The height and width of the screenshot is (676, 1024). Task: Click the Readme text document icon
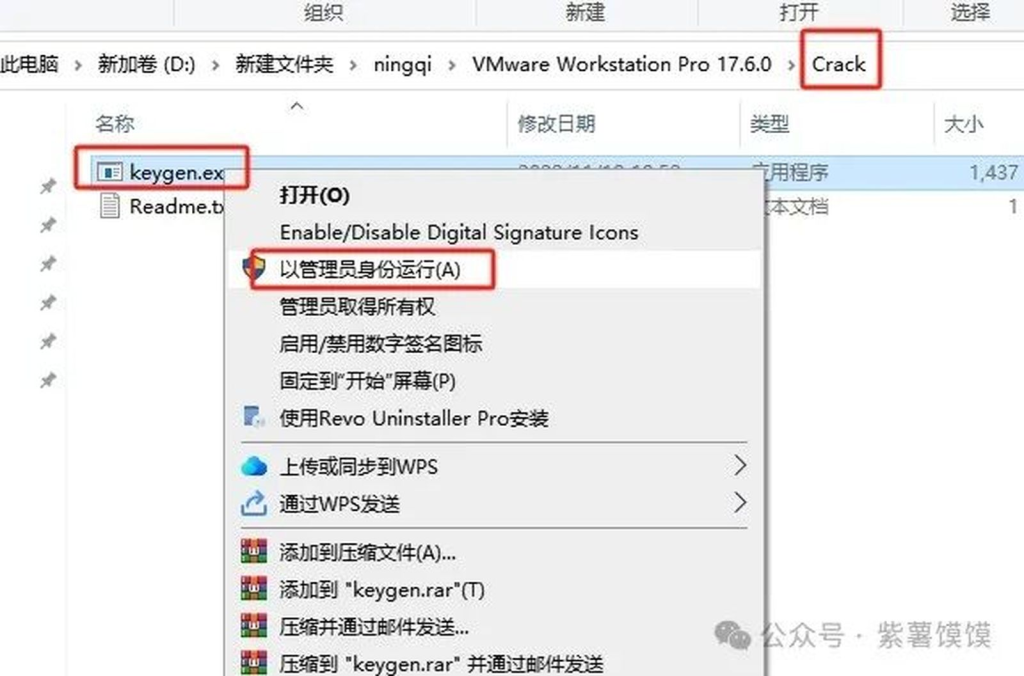point(110,206)
